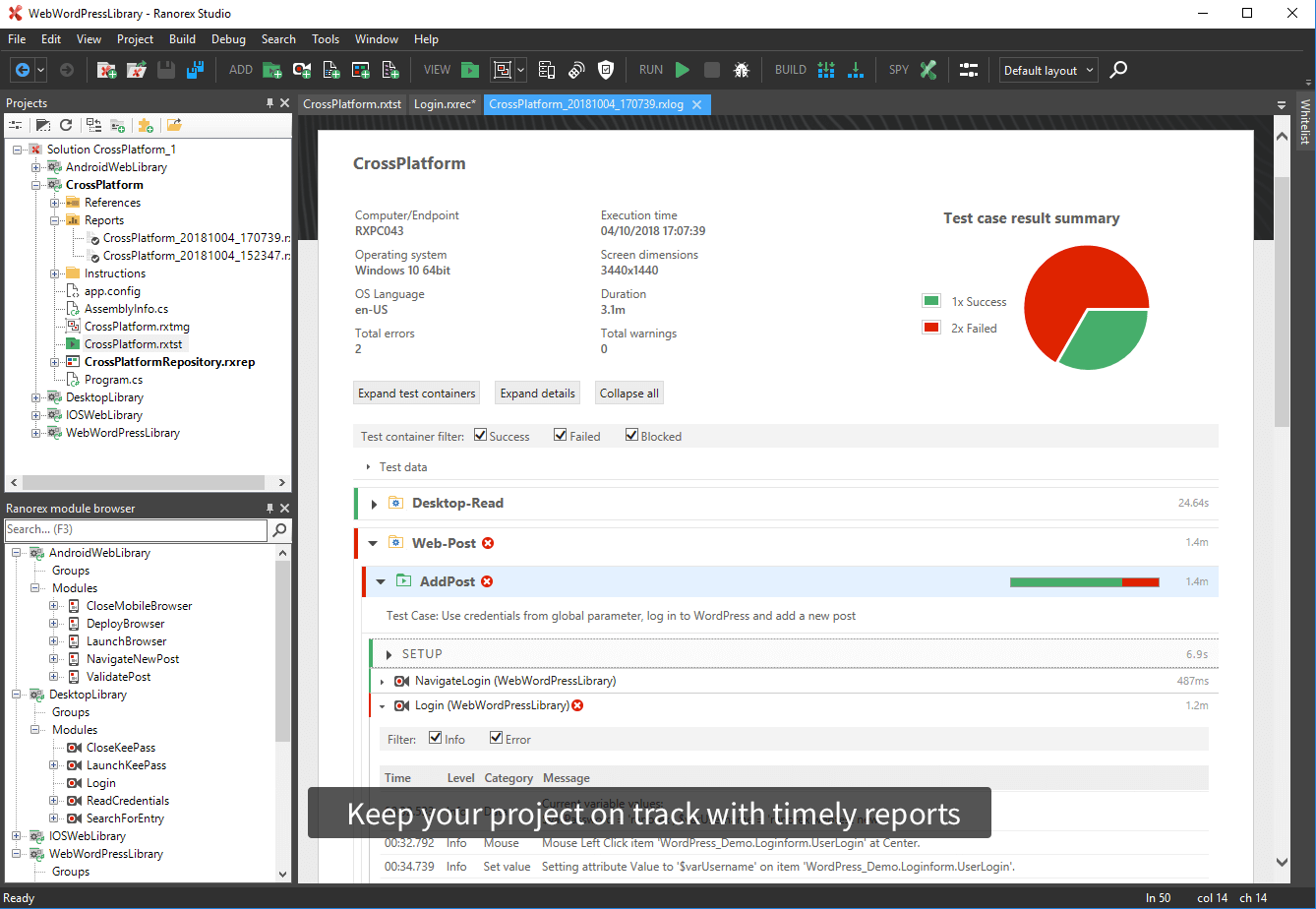Click the open solution toolbar icon
The image size is (1316, 909).
[137, 70]
